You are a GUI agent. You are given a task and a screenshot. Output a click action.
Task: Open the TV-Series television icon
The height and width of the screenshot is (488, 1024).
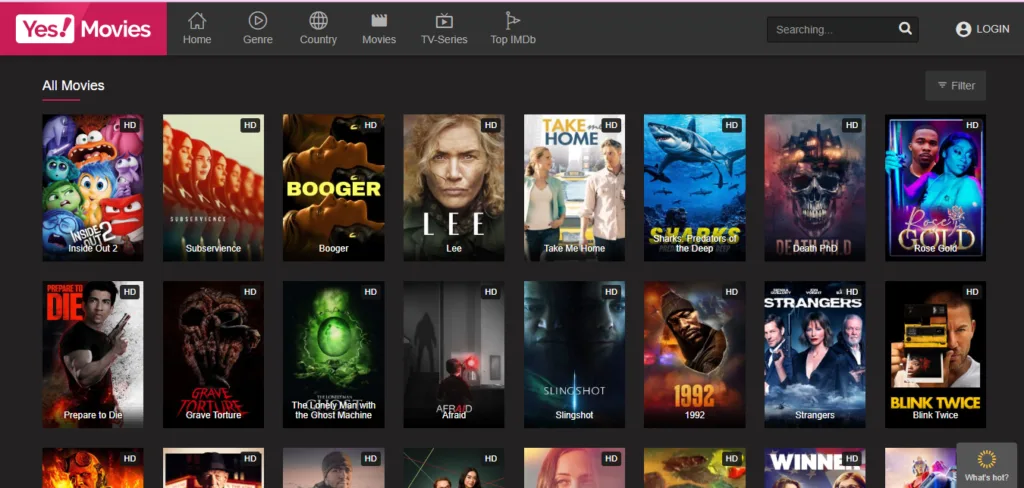(x=444, y=21)
